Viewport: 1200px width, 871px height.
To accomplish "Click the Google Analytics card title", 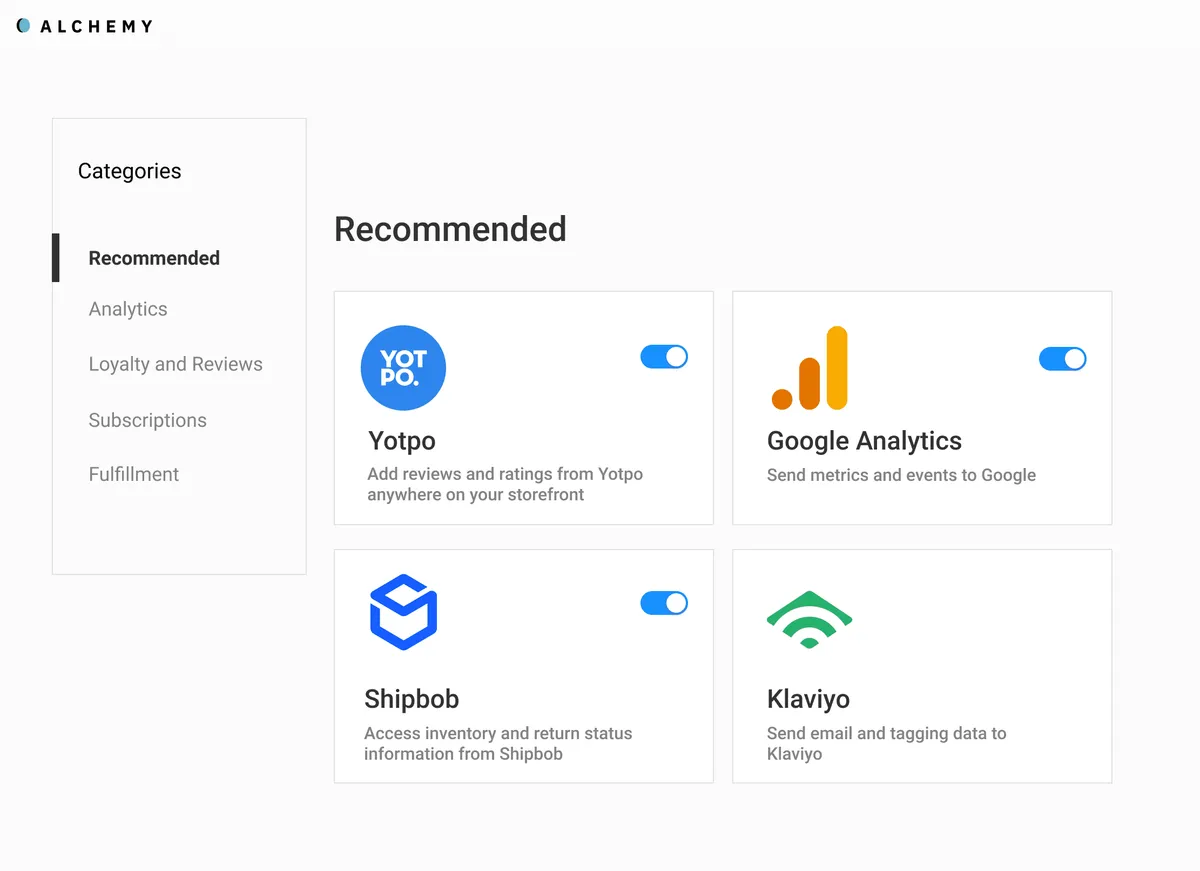I will pyautogui.click(x=864, y=441).
